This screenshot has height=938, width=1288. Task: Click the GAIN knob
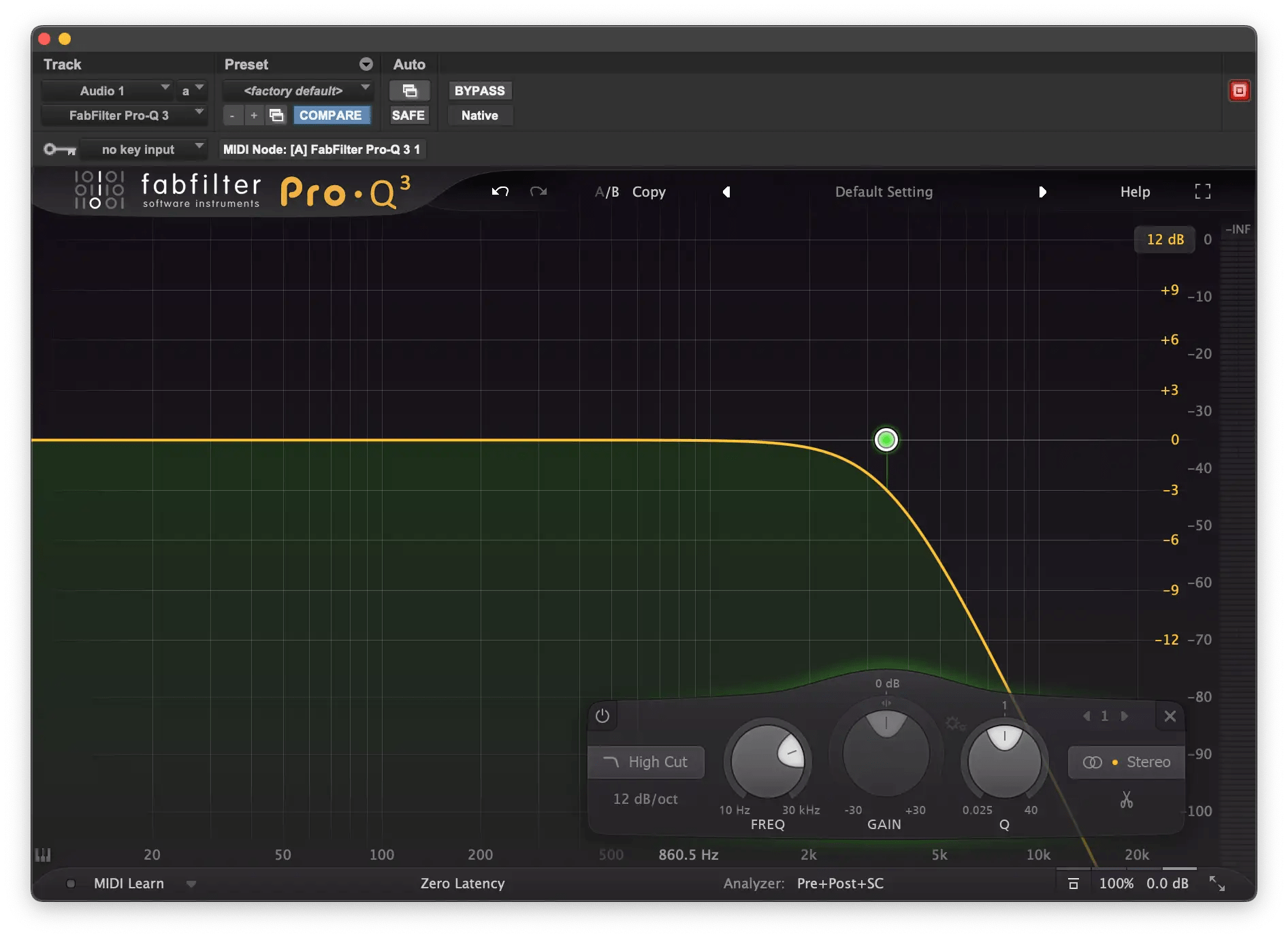[886, 753]
